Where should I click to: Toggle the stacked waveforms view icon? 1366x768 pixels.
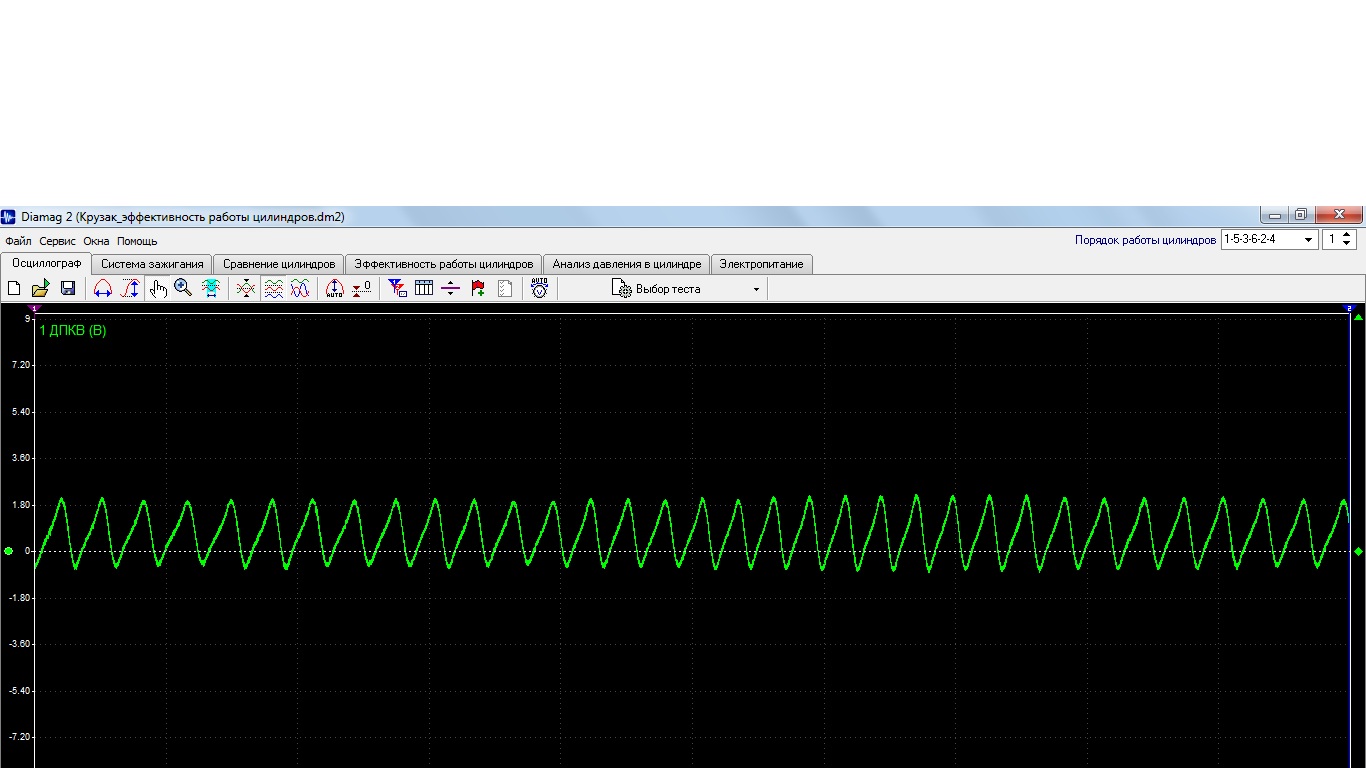pyautogui.click(x=273, y=289)
